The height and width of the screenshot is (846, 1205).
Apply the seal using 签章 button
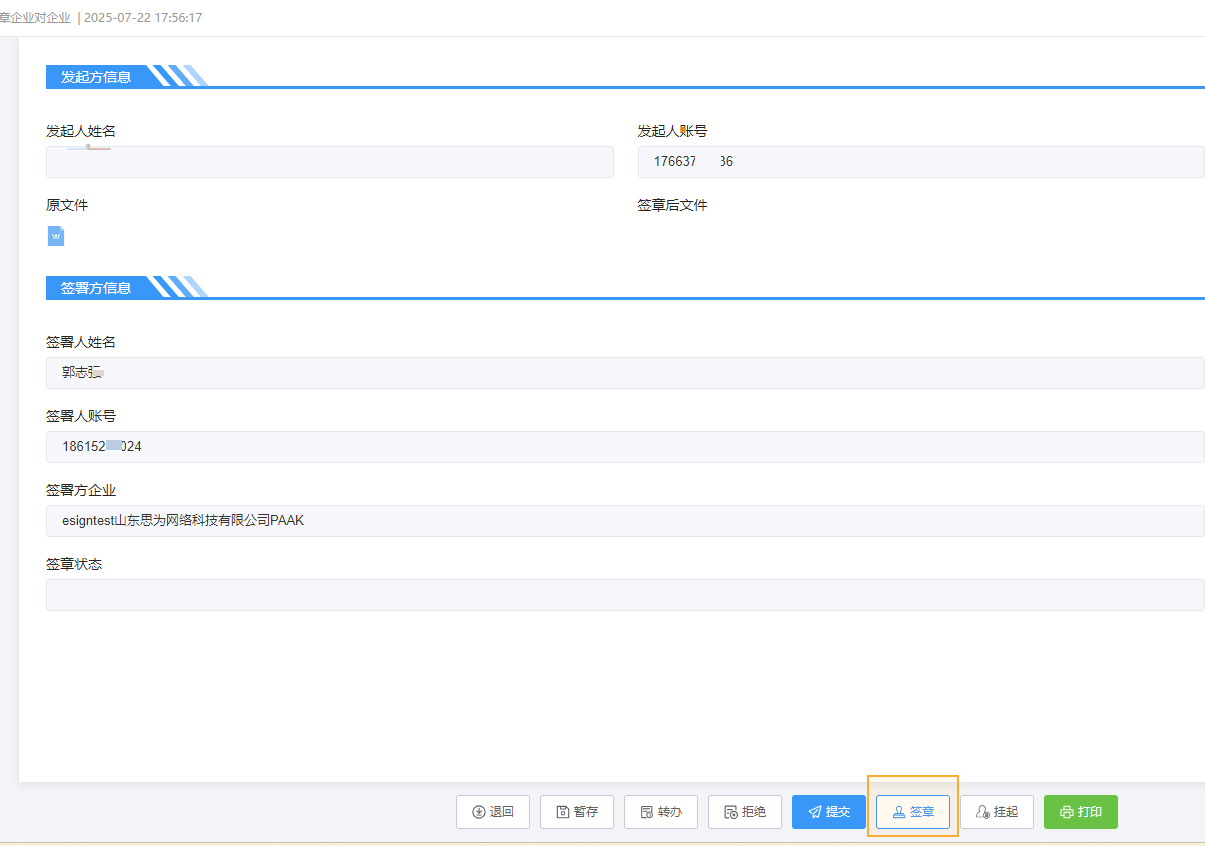(x=913, y=812)
